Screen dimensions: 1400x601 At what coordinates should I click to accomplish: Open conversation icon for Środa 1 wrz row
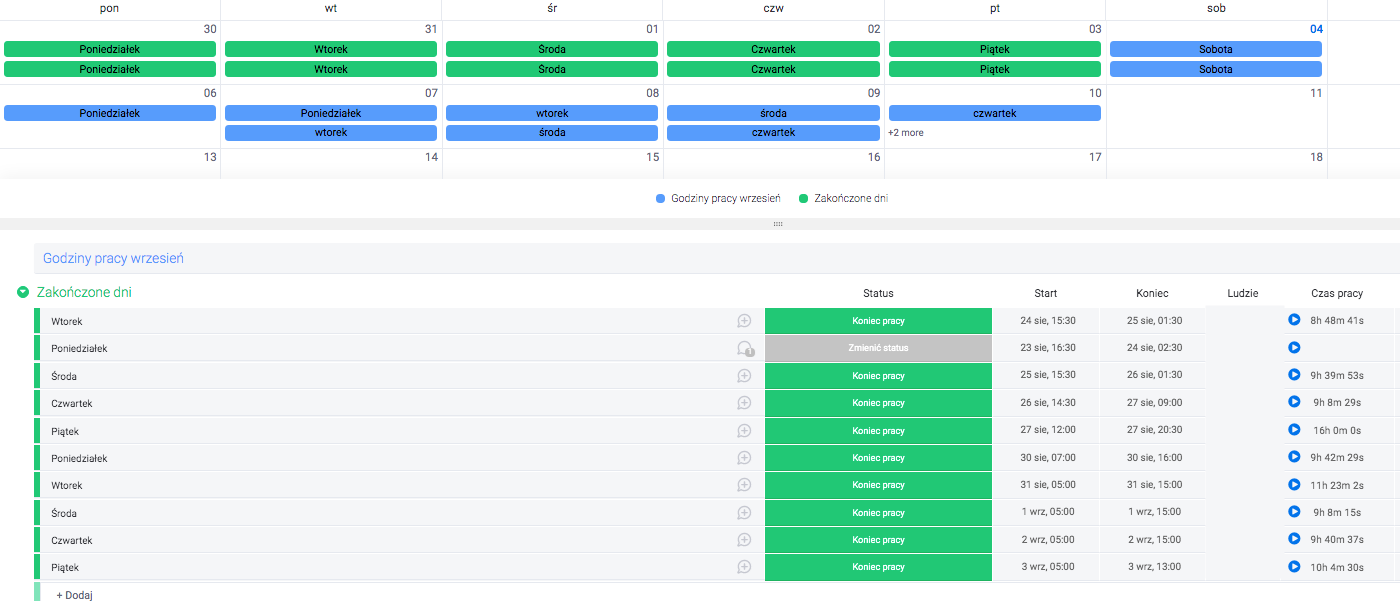[x=744, y=513]
